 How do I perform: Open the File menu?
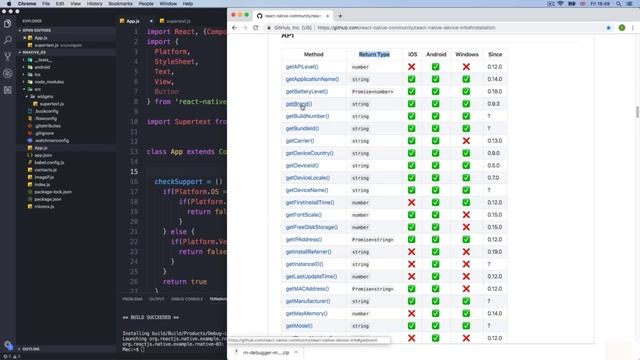point(46,4)
